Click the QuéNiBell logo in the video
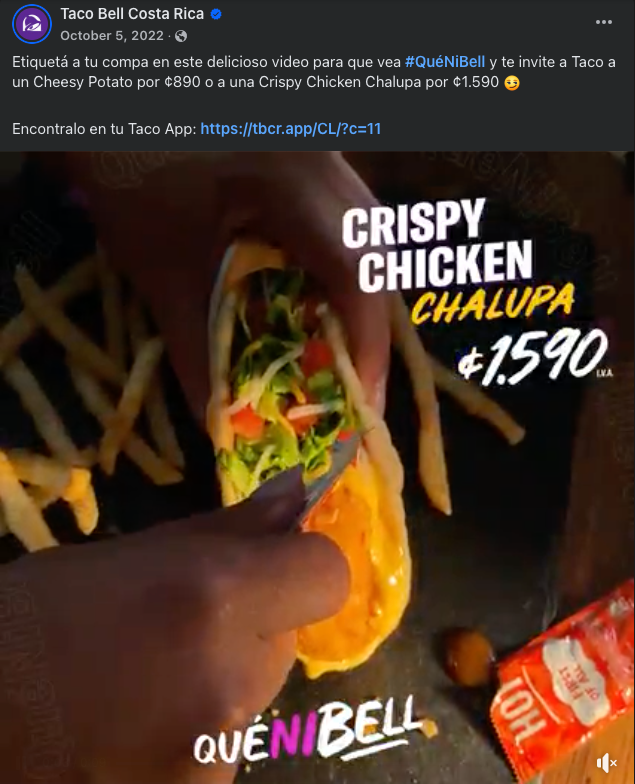 pos(310,731)
